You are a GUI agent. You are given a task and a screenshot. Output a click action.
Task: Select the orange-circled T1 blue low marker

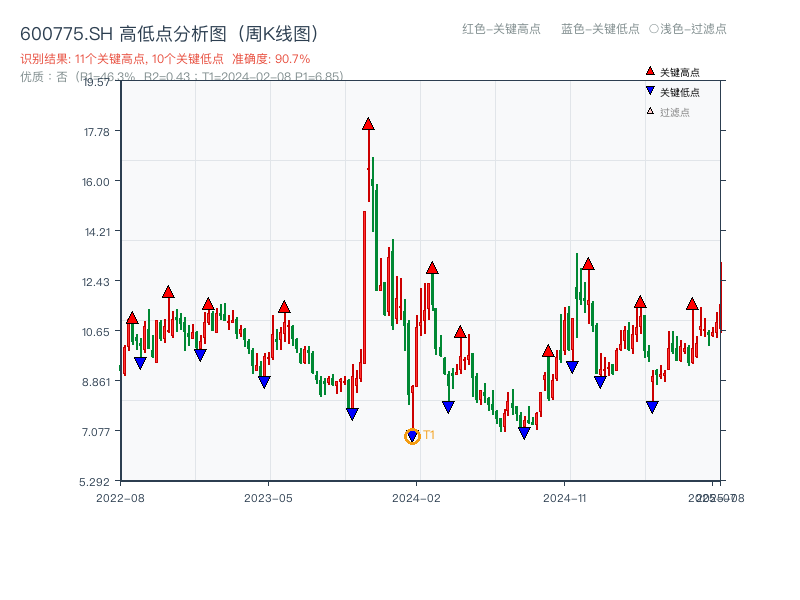pos(412,436)
